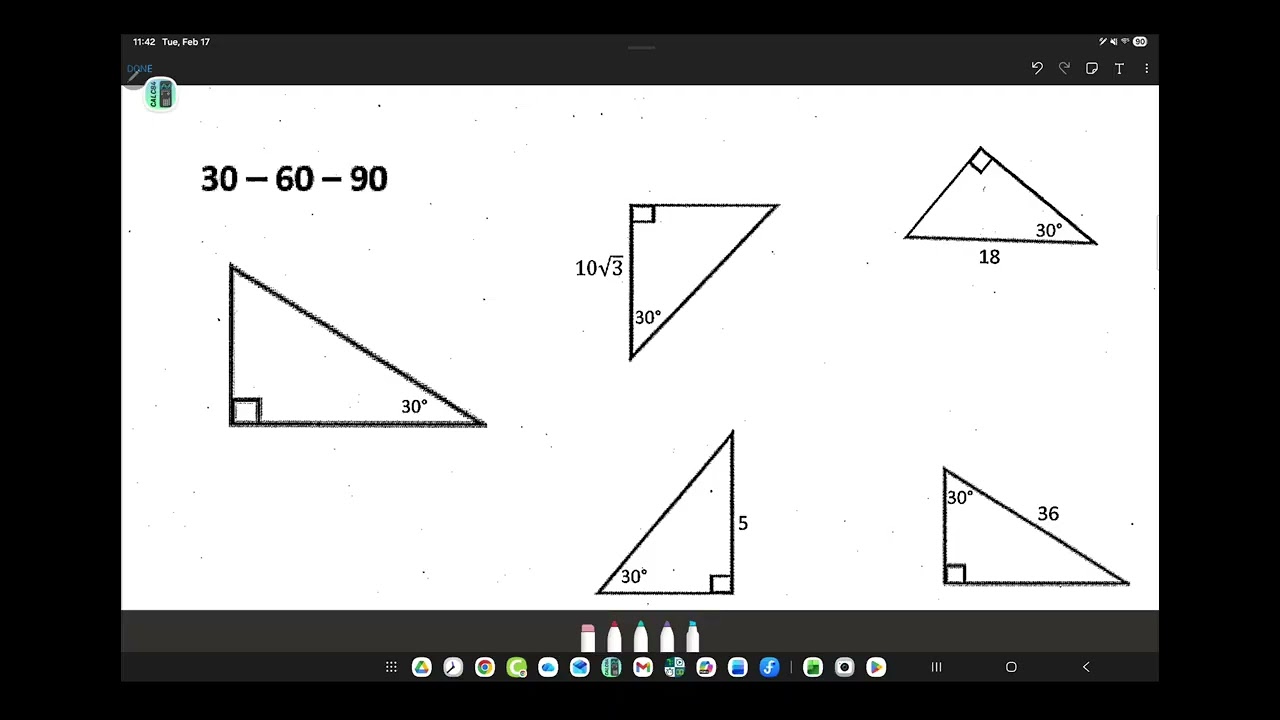This screenshot has width=1280, height=720.
Task: Undo the last stroke
Action: [1037, 68]
